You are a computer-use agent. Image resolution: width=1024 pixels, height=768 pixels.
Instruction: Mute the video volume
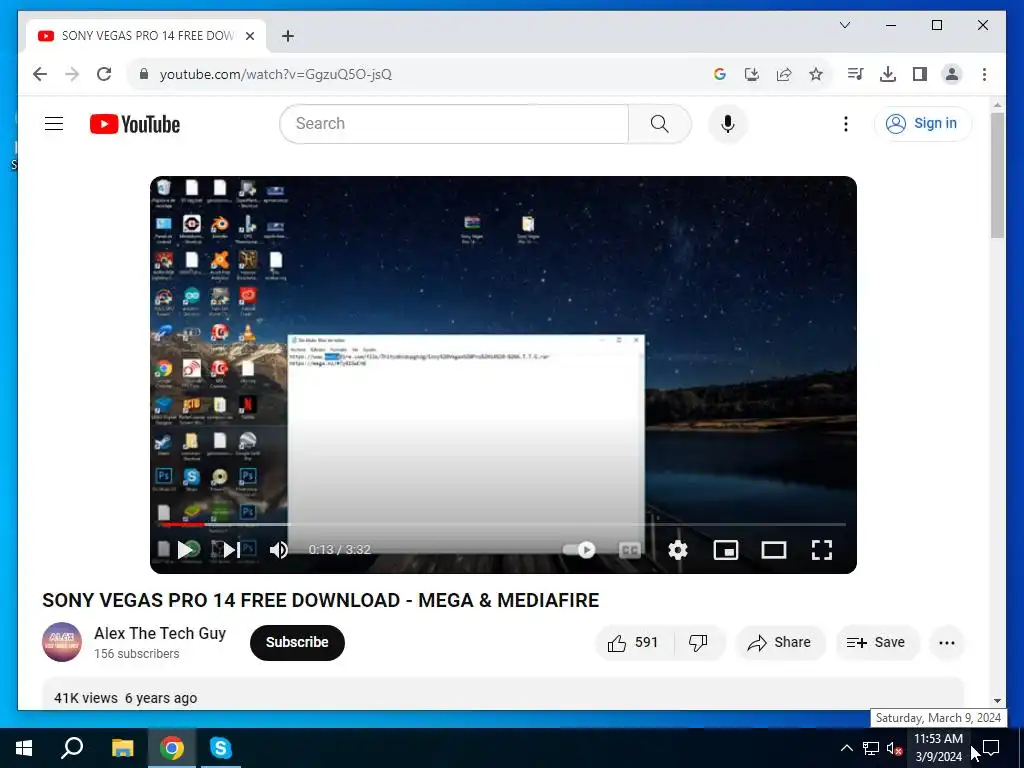pyautogui.click(x=279, y=550)
